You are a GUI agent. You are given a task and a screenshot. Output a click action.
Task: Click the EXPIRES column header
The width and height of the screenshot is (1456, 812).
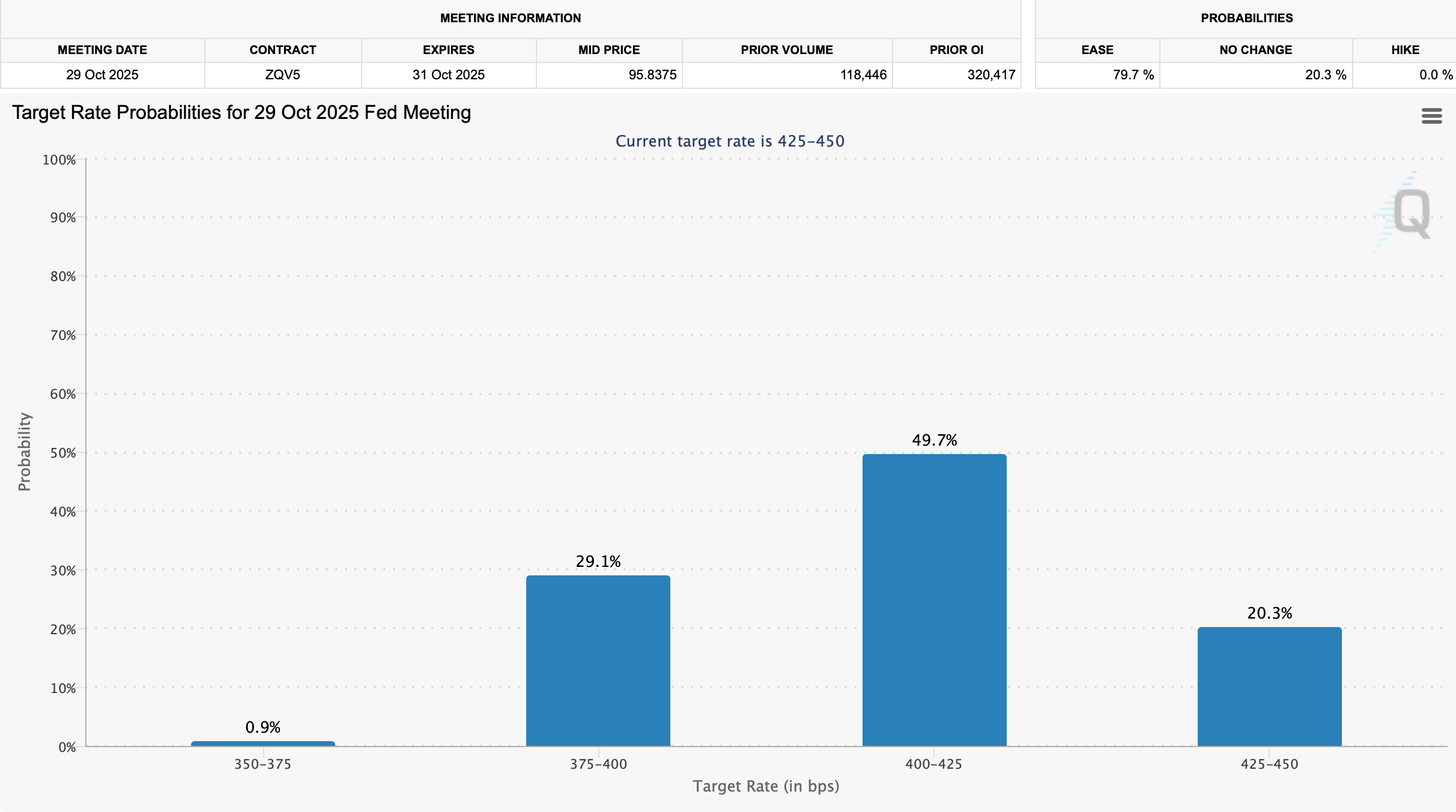tap(448, 50)
